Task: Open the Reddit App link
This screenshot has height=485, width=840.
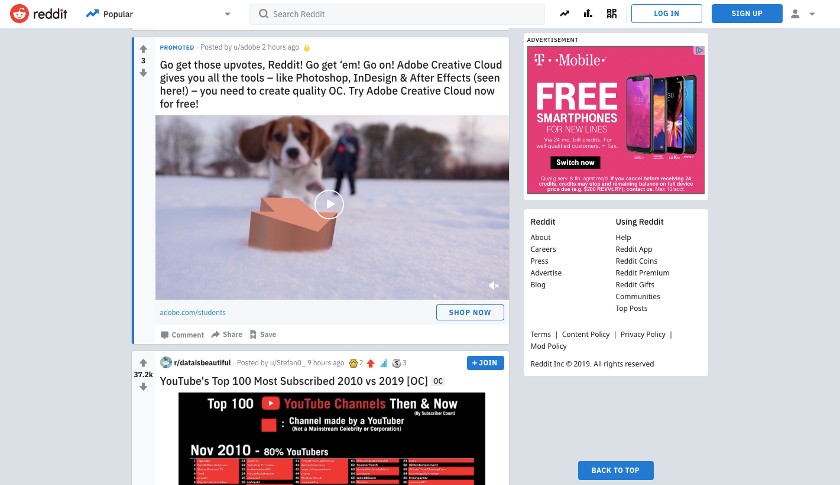Action: click(634, 249)
